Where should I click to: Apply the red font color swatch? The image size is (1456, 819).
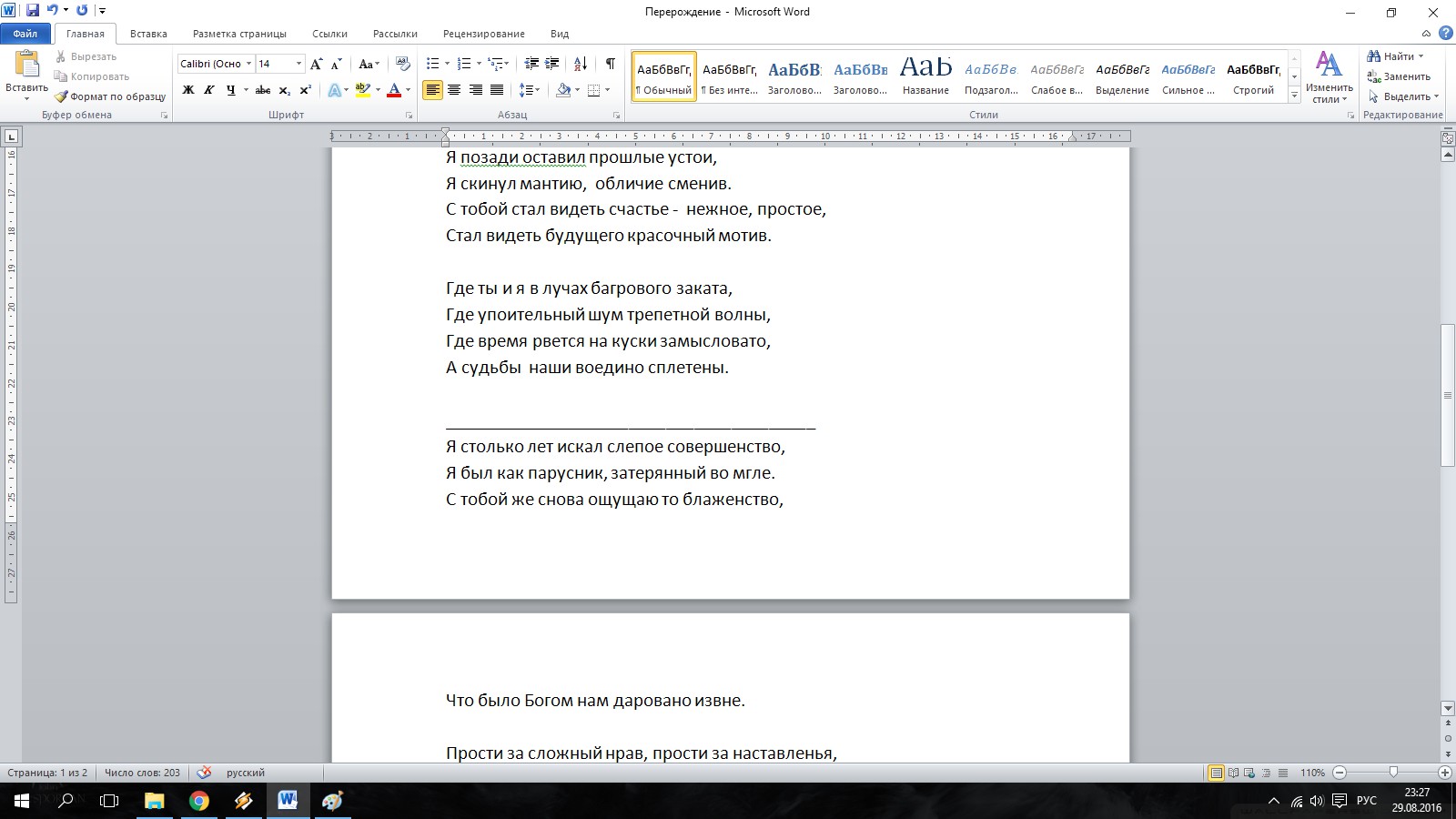(394, 90)
